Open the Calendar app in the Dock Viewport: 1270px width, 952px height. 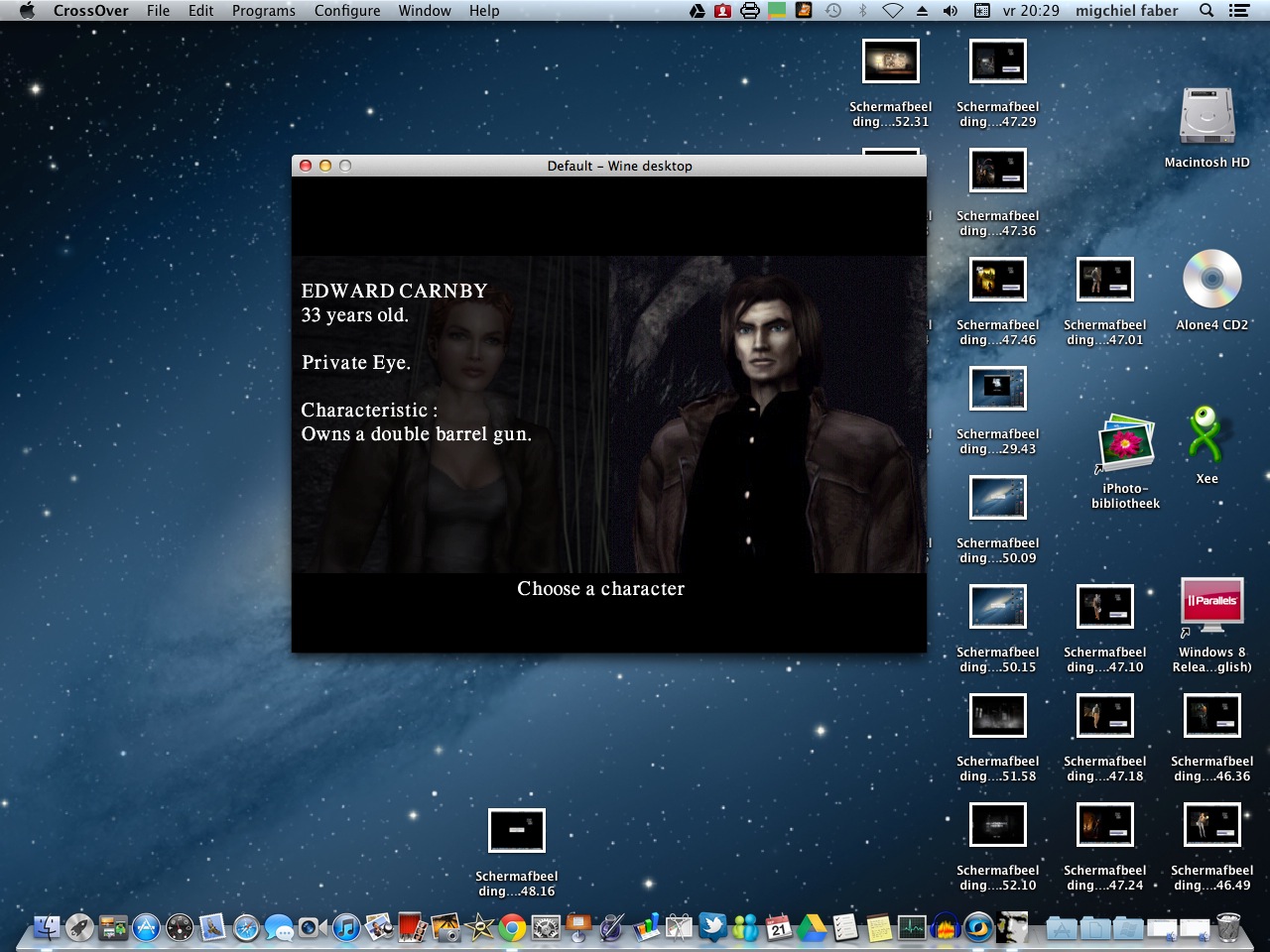coord(777,930)
